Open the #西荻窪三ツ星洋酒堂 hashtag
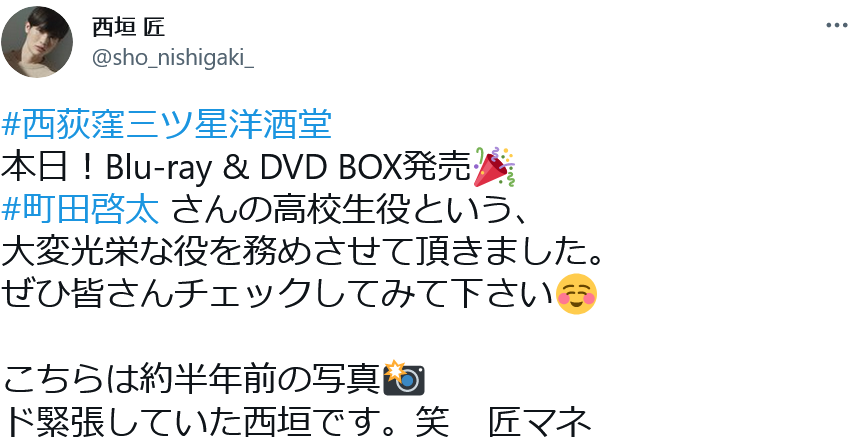 pyautogui.click(x=166, y=125)
